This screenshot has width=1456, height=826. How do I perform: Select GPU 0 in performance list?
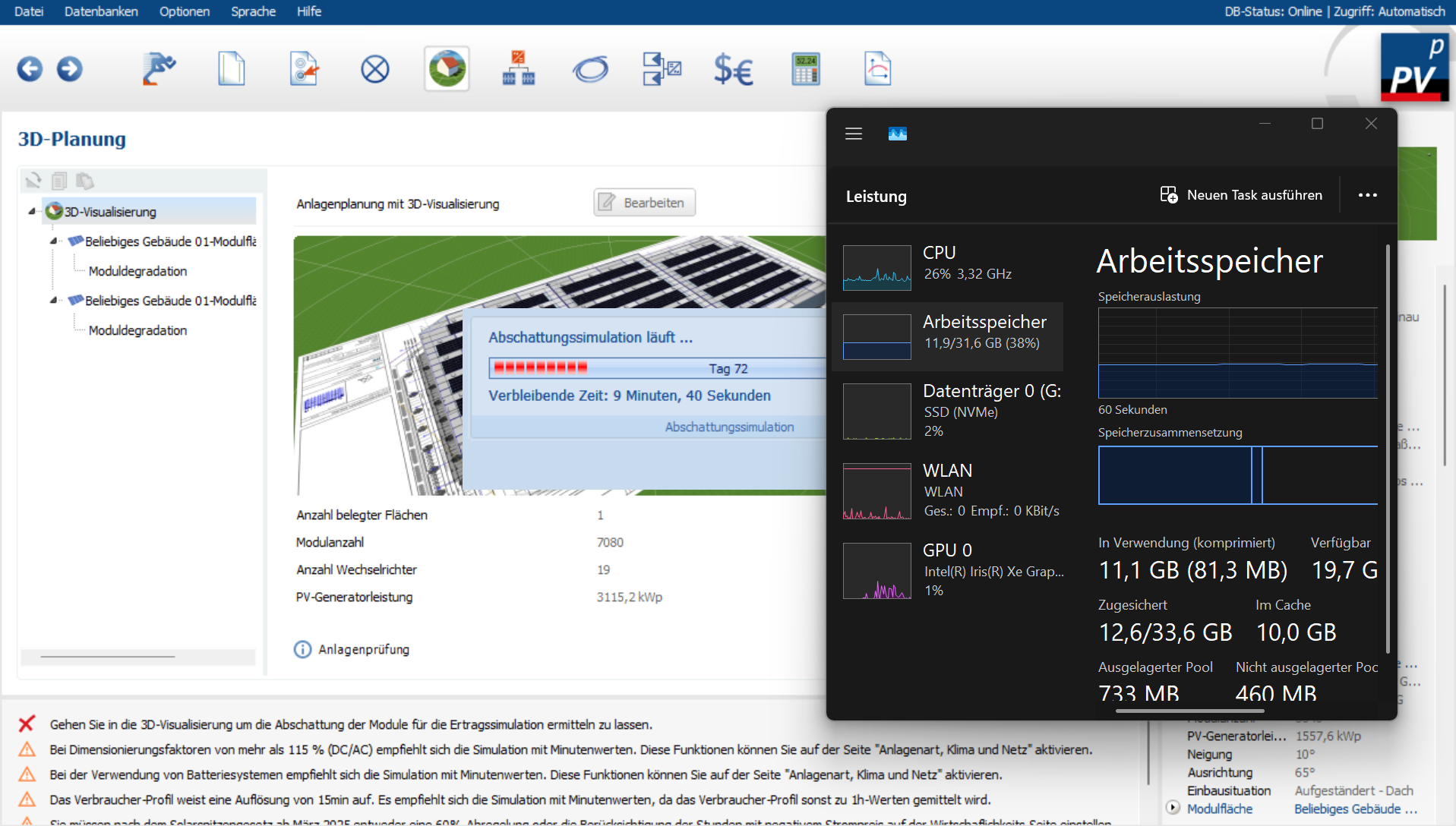948,570
